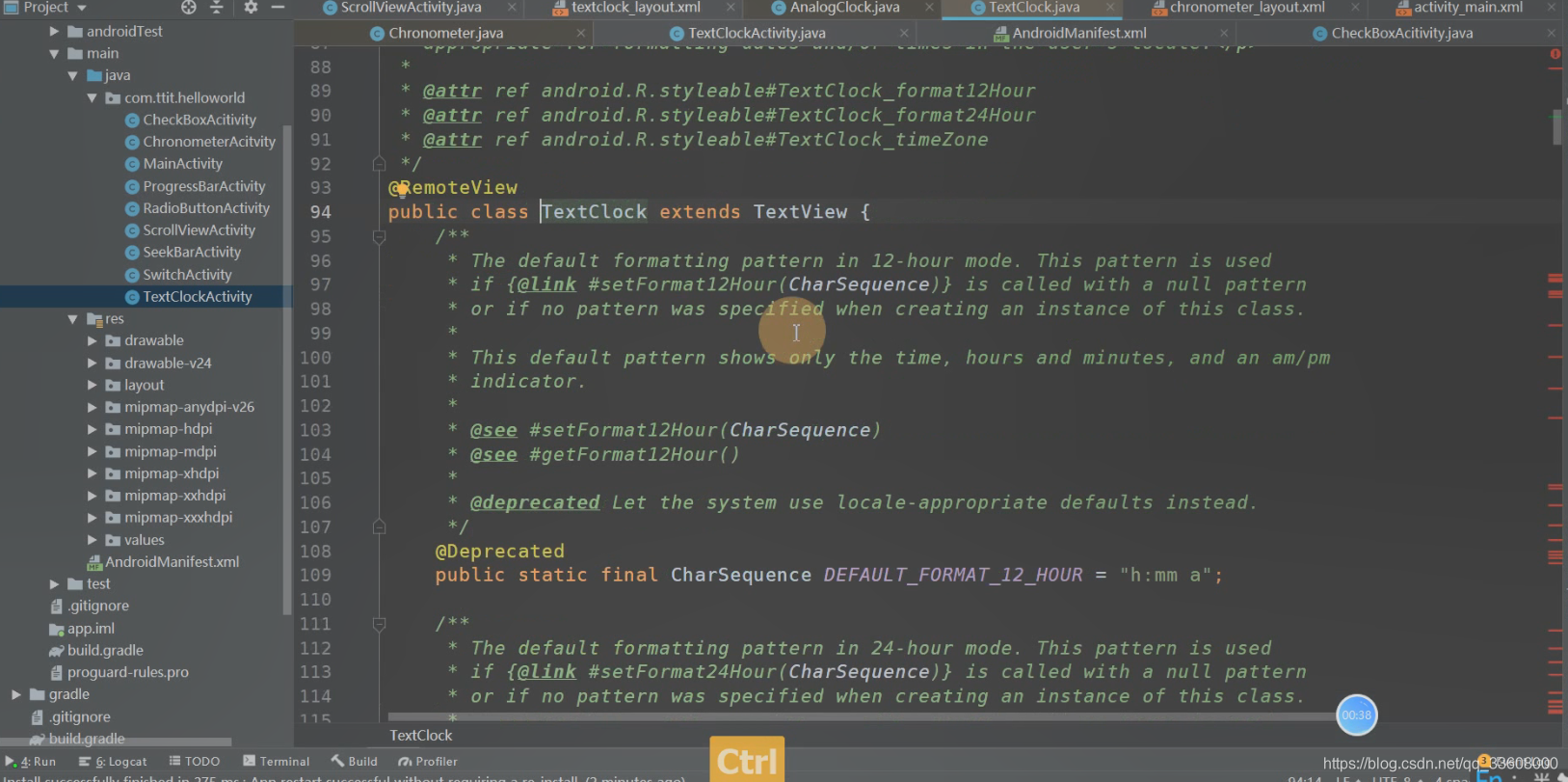Switch to chronometer_layout.xml tab
1568x782 pixels.
[x=1247, y=8]
